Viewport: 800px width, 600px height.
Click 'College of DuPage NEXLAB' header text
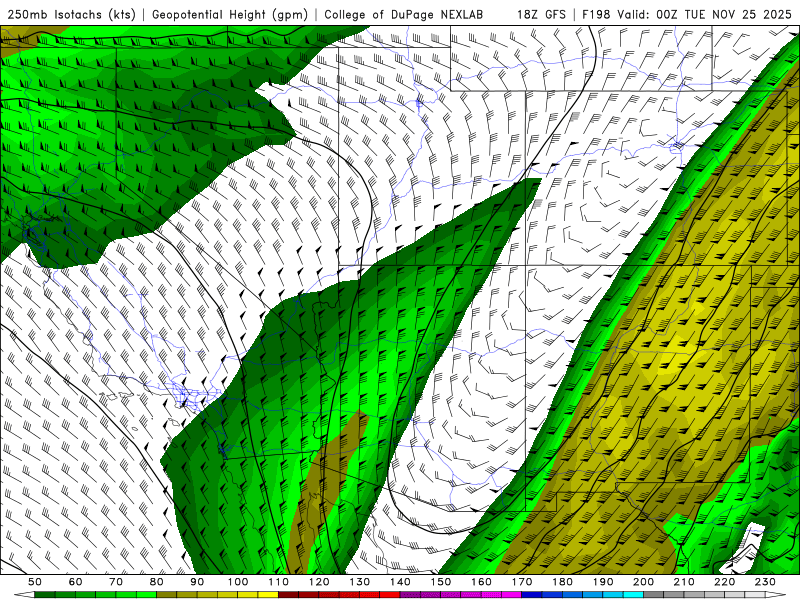point(404,14)
